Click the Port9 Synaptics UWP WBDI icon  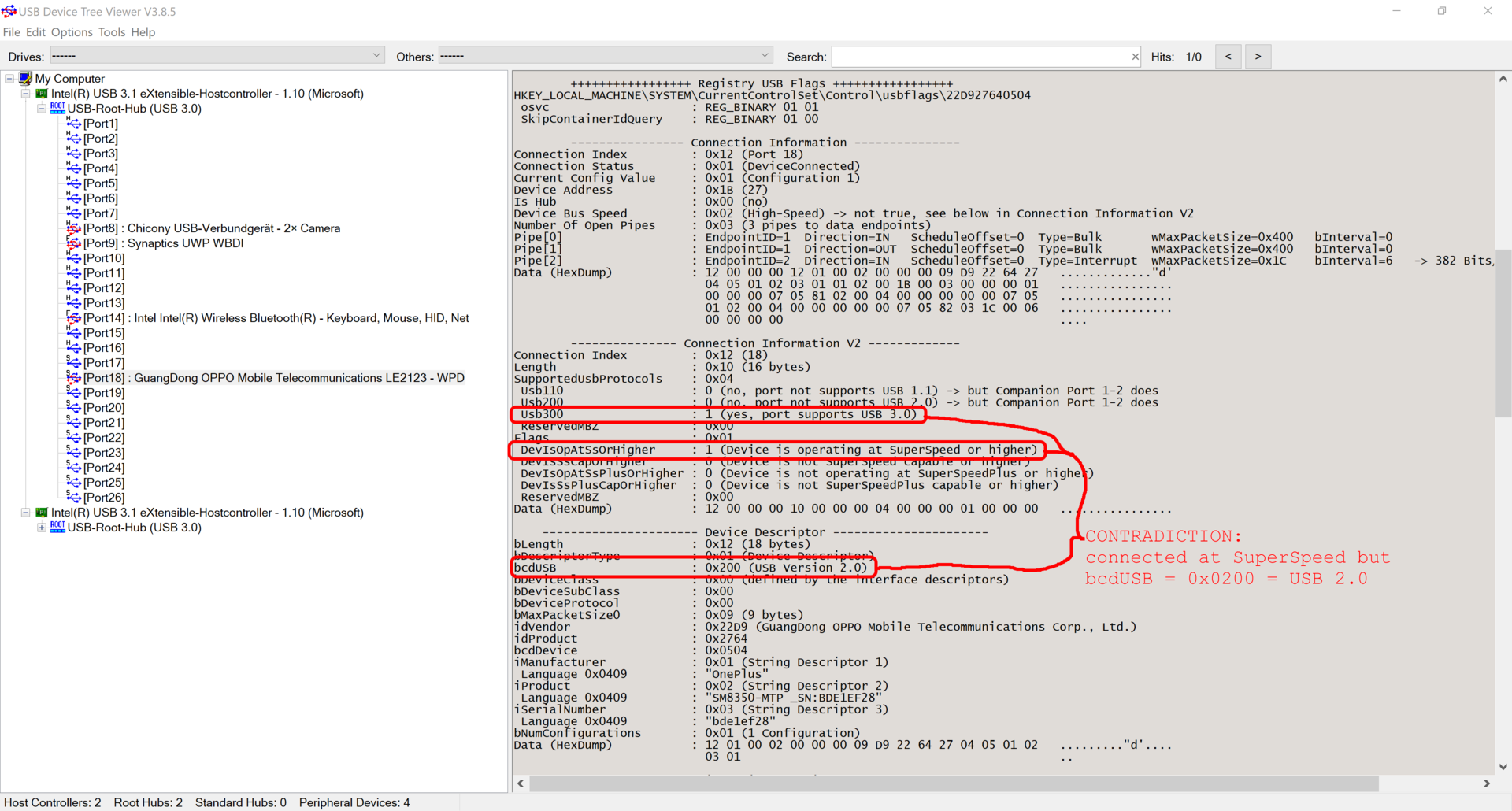click(74, 243)
